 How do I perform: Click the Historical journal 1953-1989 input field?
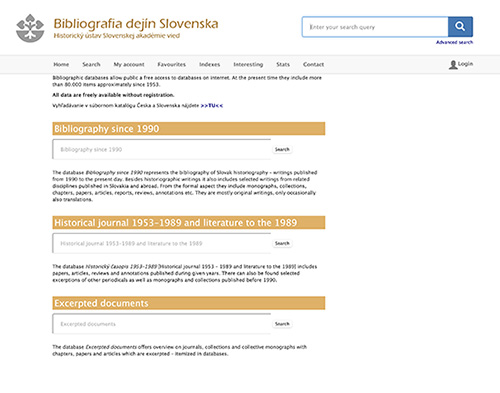pos(162,243)
